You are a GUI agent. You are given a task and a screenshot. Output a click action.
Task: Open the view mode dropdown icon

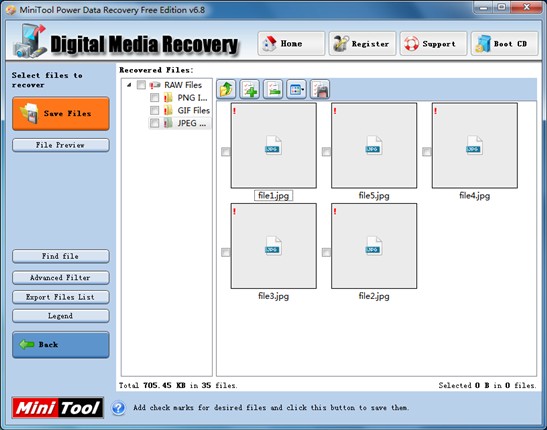(x=297, y=89)
